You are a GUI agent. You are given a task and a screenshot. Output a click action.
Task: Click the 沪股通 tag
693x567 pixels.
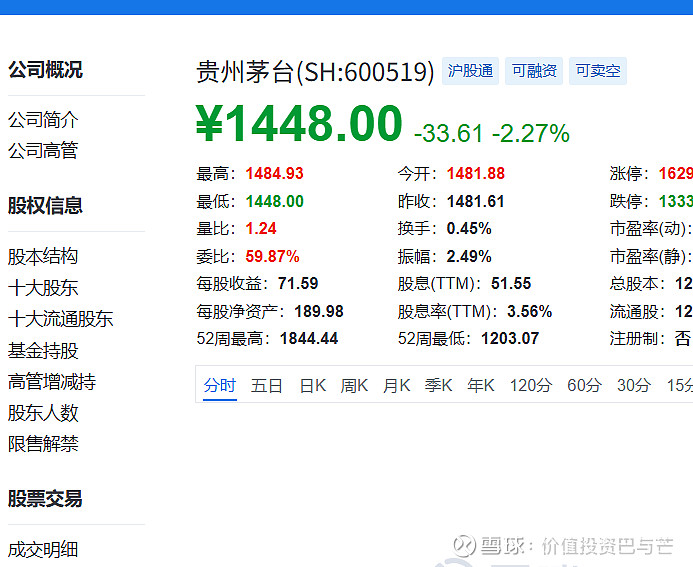470,71
